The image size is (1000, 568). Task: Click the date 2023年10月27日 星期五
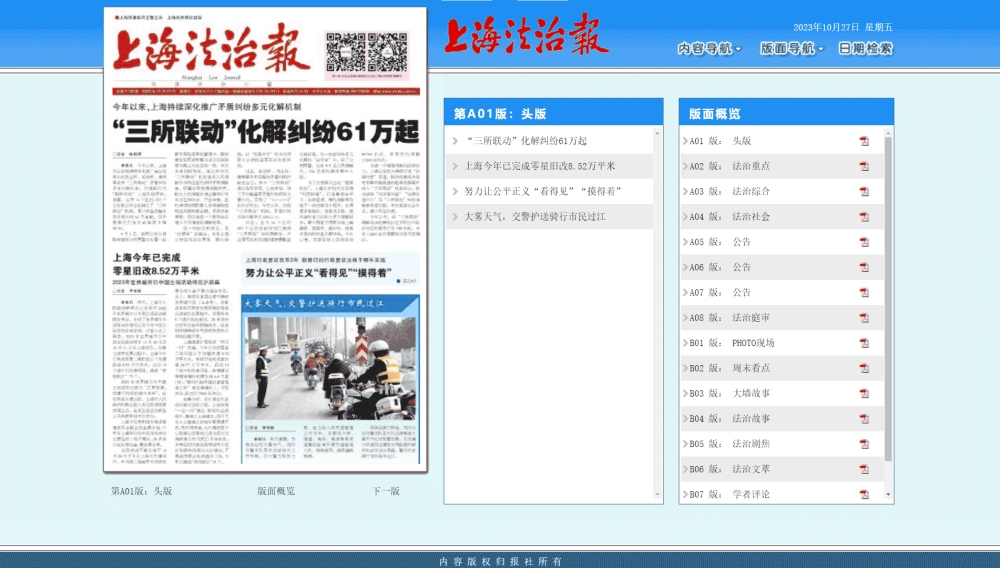point(842,27)
